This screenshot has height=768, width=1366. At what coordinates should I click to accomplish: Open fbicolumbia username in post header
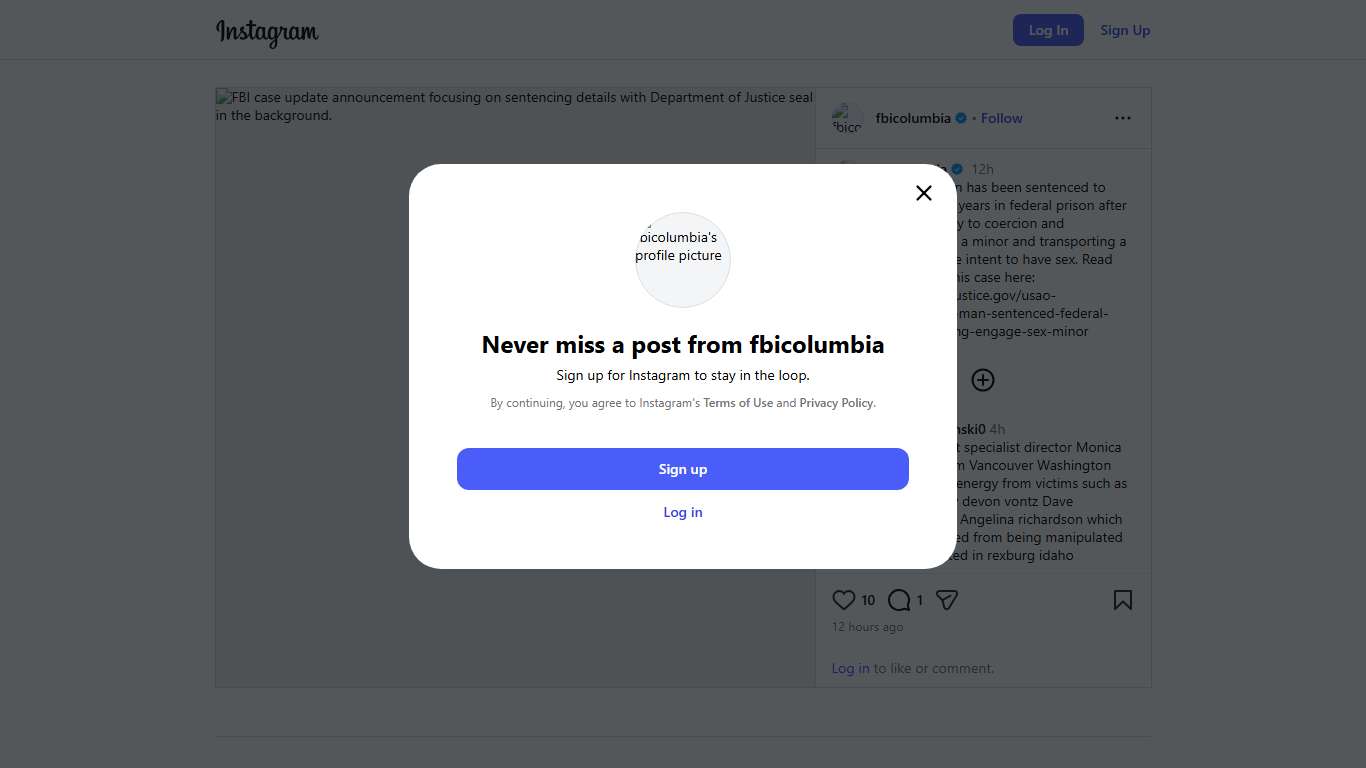[x=913, y=118]
